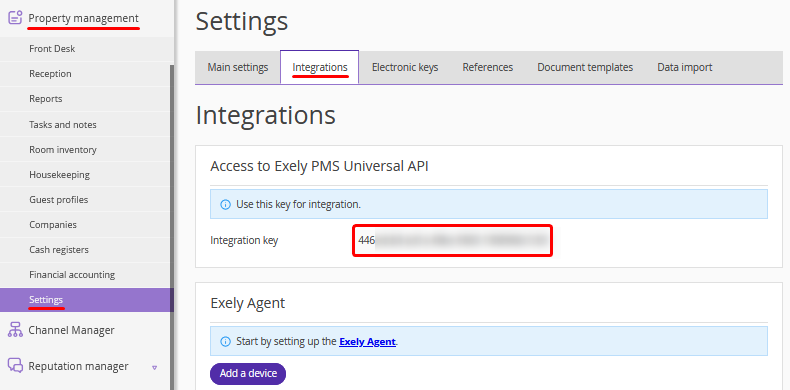Screen dimensions: 790x390
Task: Click info icon in Exely Agent notice
Action: 226,341
